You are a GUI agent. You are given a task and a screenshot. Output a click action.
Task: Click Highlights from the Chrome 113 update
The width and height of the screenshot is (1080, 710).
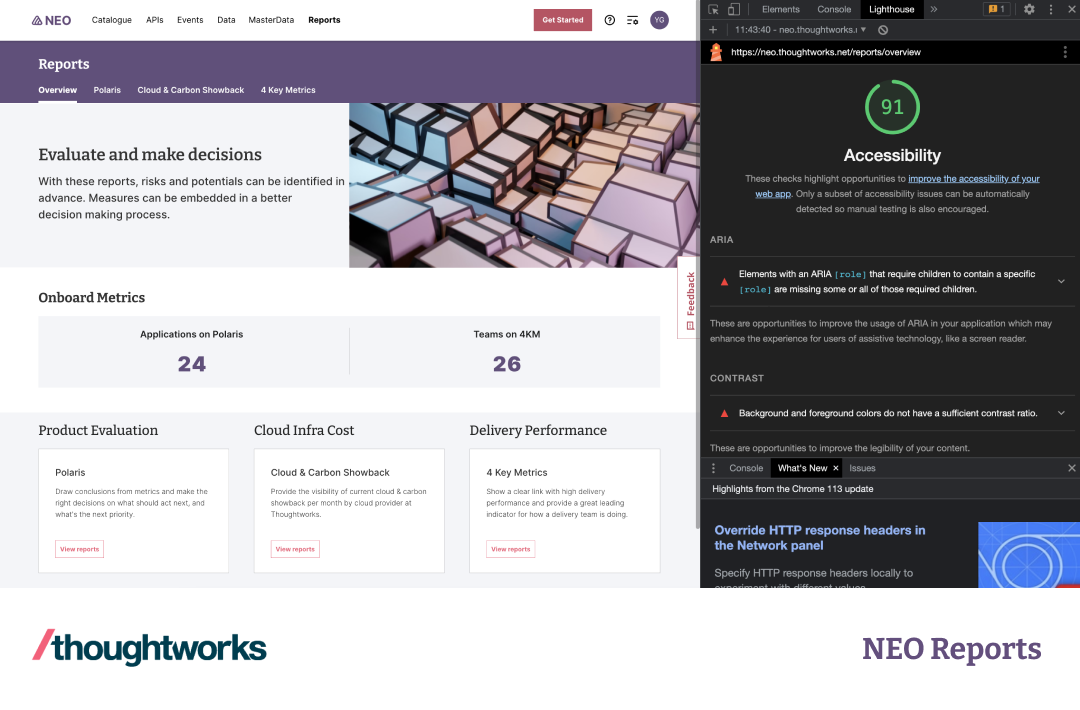point(793,489)
